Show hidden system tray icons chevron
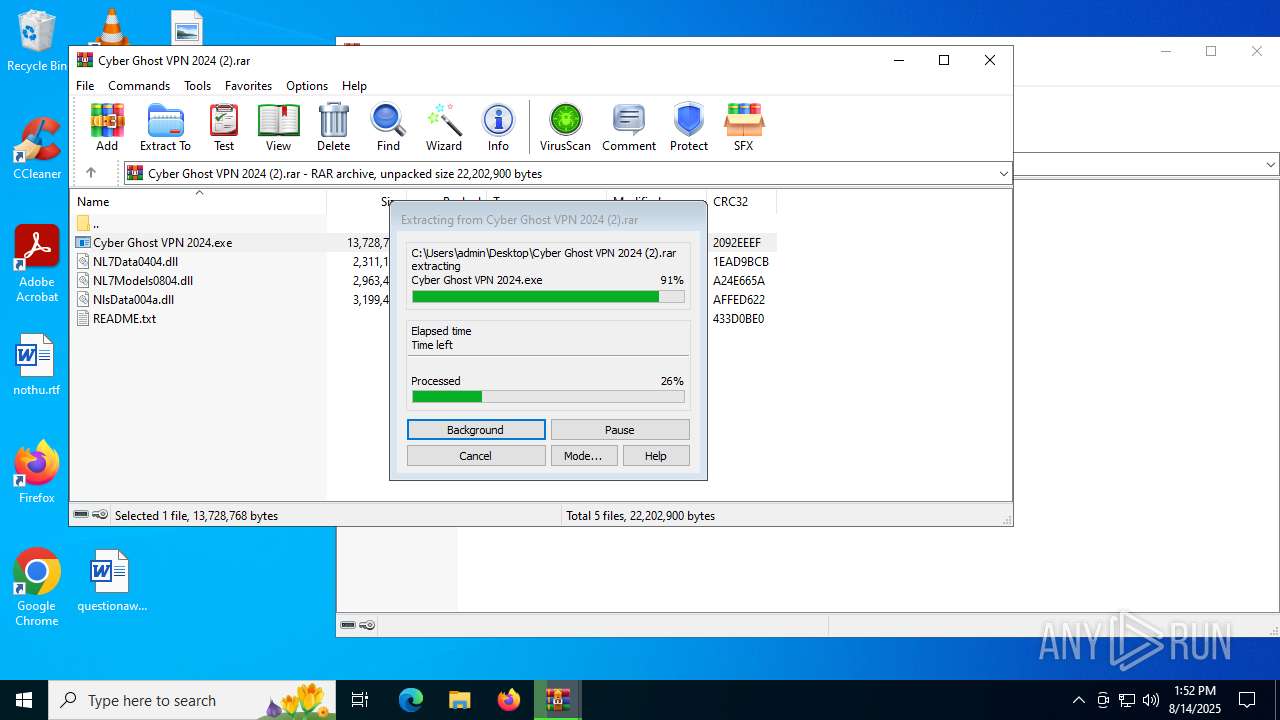The image size is (1280, 720). (1078, 700)
